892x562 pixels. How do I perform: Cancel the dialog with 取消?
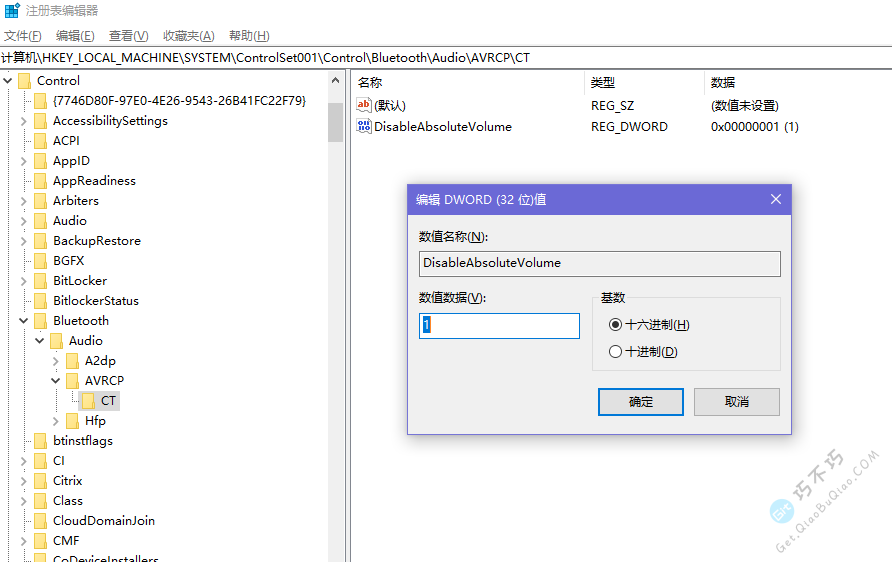click(737, 402)
